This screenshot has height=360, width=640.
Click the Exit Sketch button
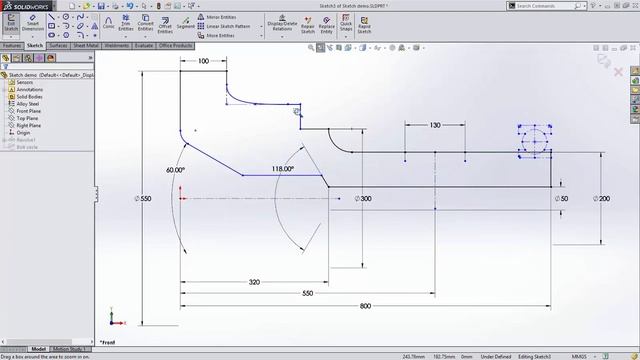point(11,23)
